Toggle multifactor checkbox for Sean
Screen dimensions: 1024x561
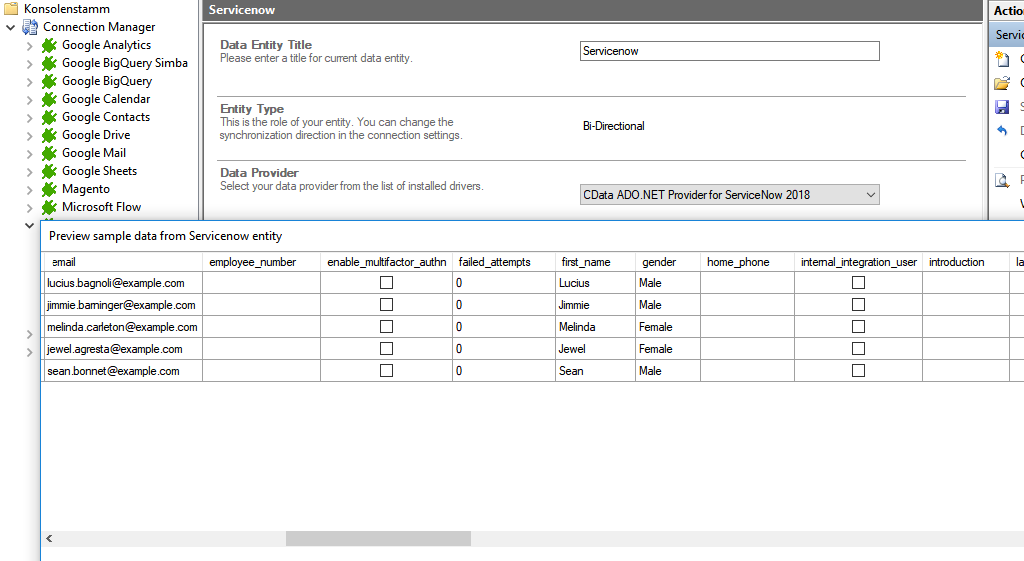click(387, 371)
